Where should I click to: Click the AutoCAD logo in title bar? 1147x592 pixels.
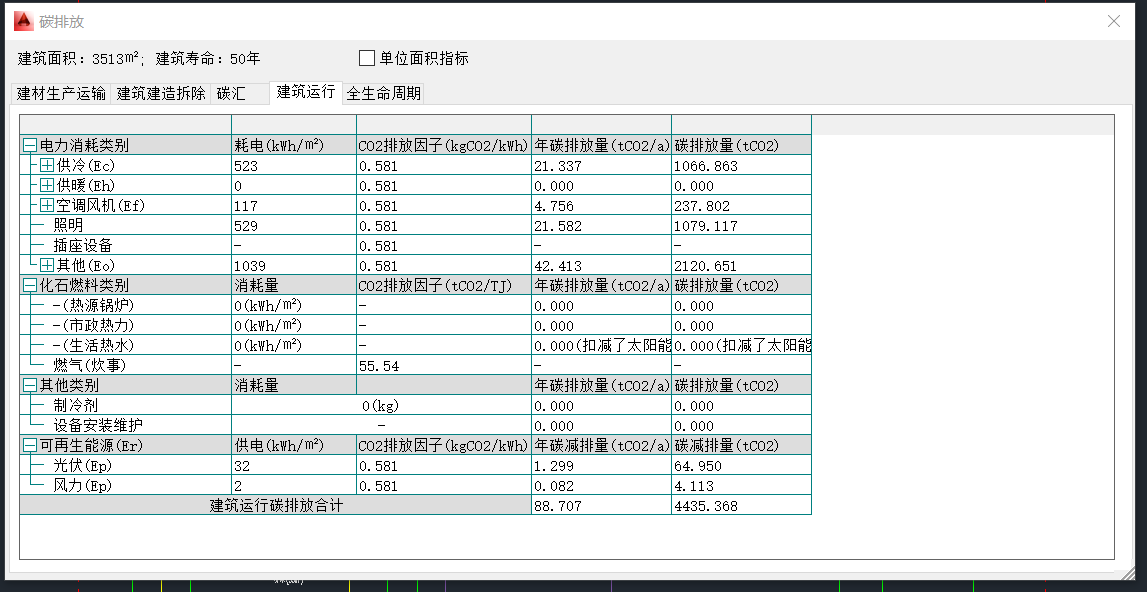(22, 21)
